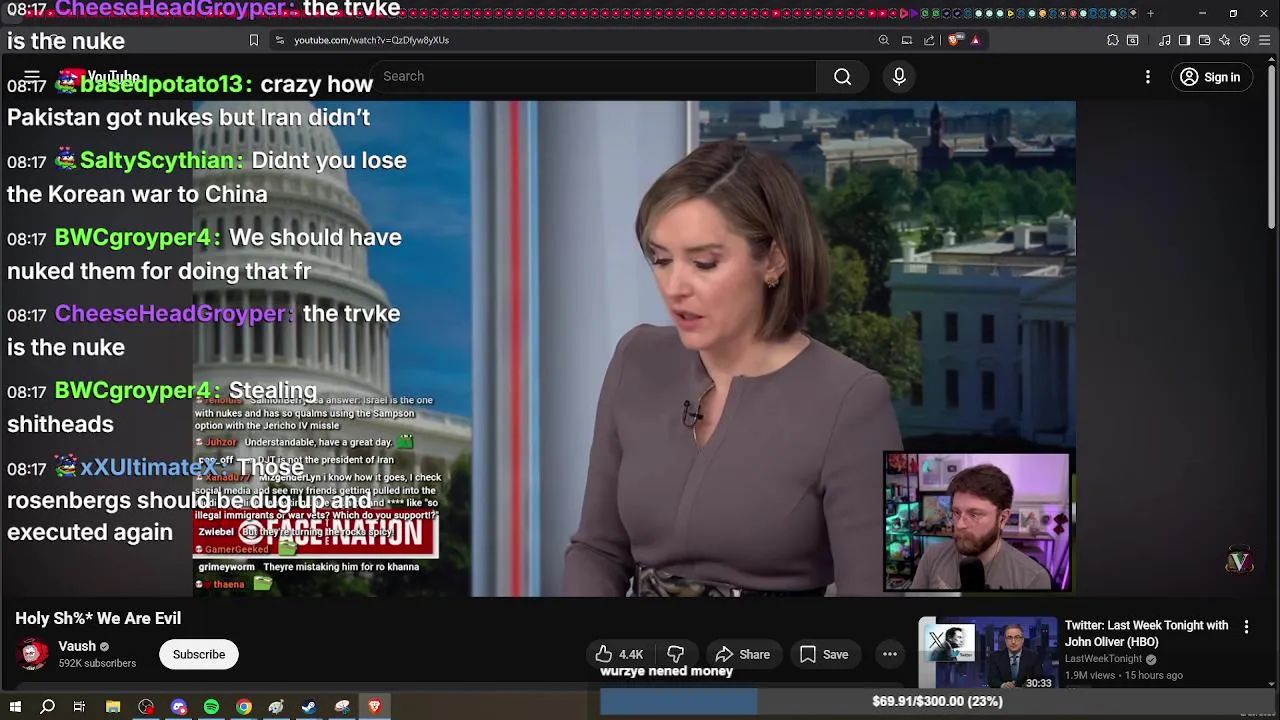
Task: Open Last Week Tonight Twitter video thumbnail
Action: pos(987,654)
